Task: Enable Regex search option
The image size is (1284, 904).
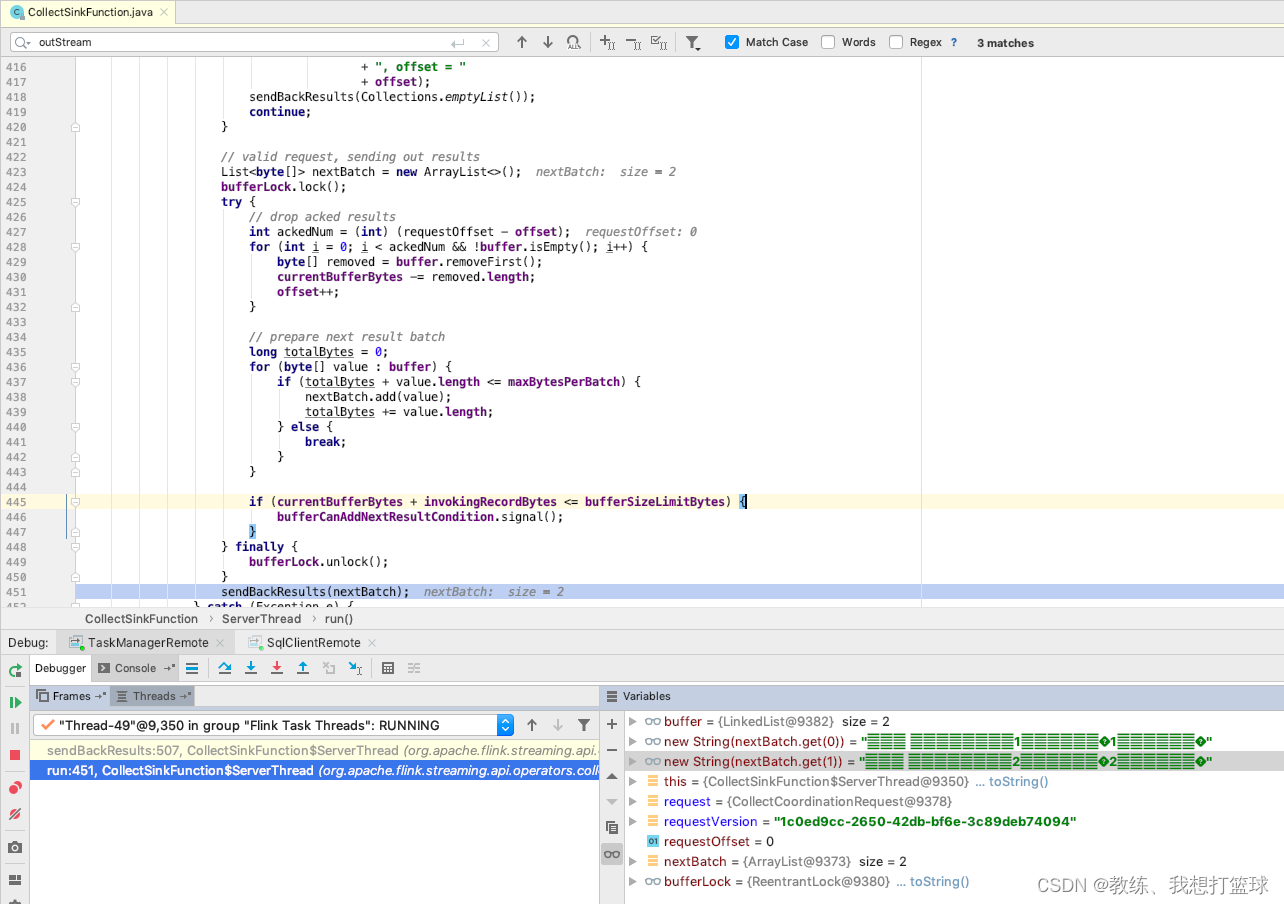Action: (x=896, y=42)
